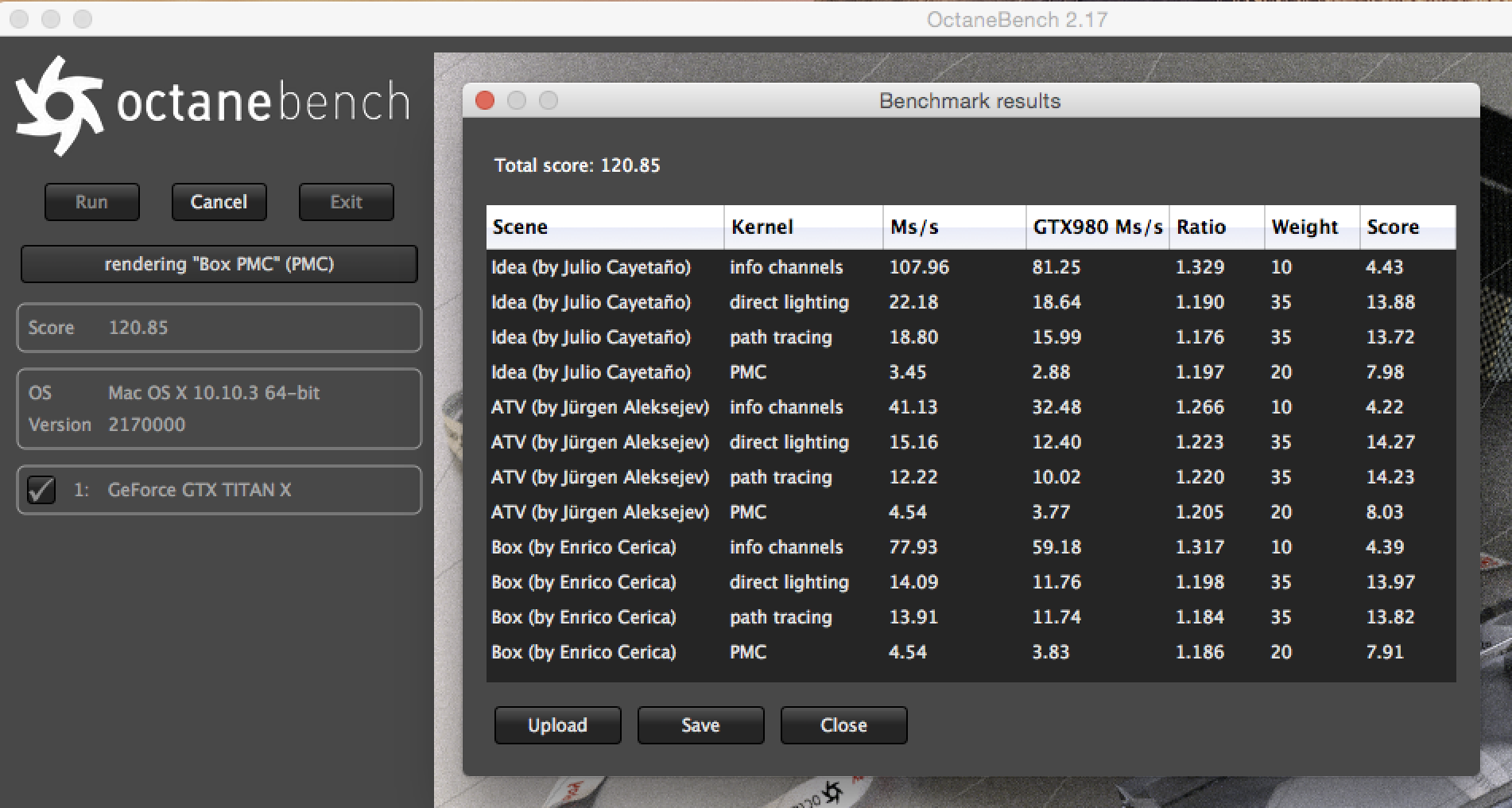
Task: Click the red close dot of Benchmark results
Action: pos(485,101)
